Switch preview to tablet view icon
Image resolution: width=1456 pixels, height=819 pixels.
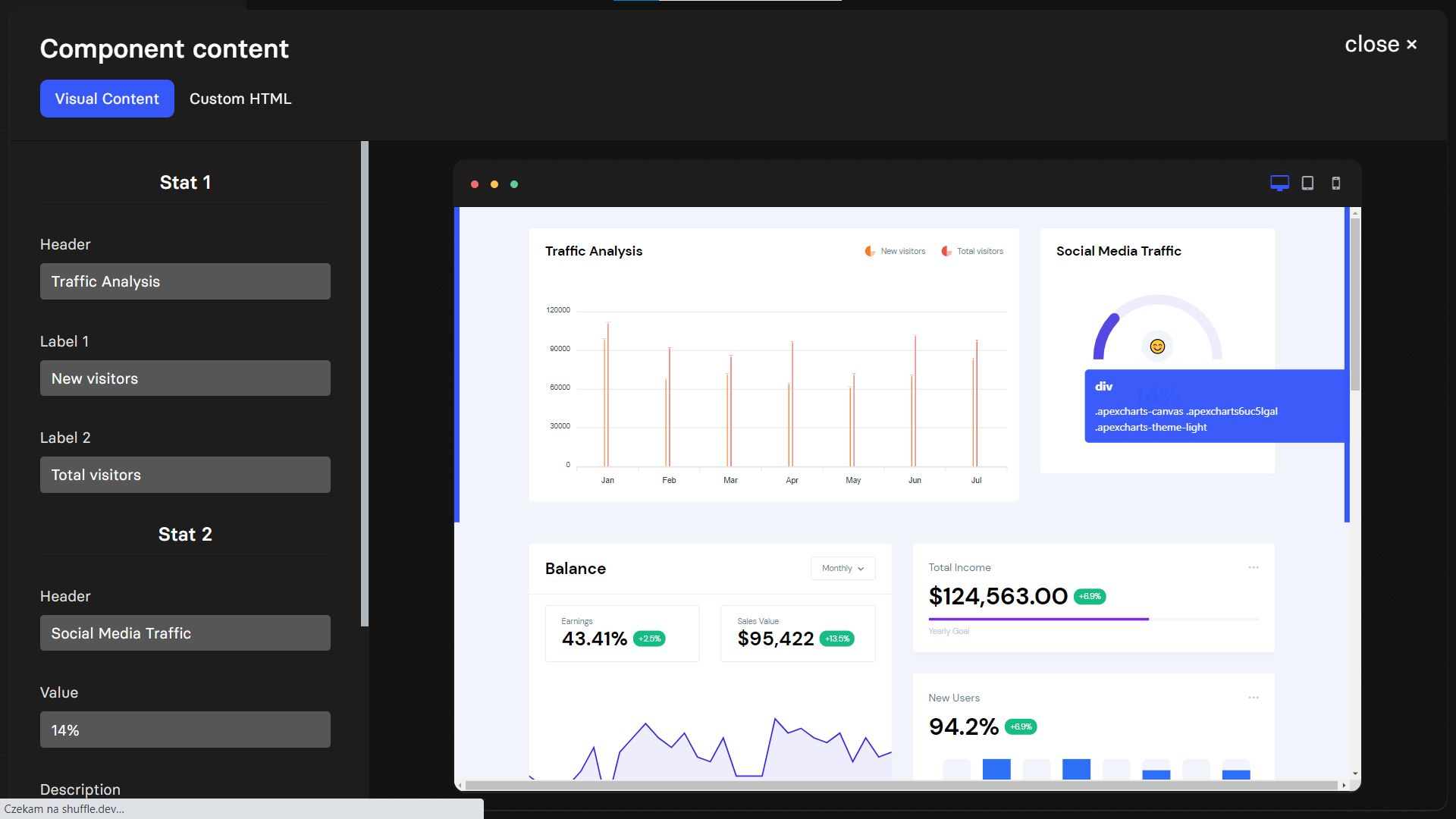(1307, 184)
